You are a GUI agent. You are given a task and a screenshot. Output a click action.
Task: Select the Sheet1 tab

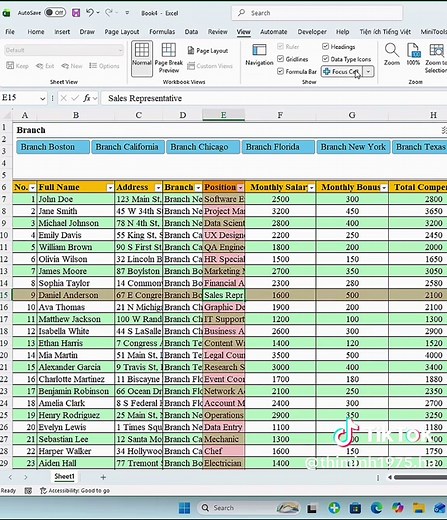pyautogui.click(x=64, y=477)
